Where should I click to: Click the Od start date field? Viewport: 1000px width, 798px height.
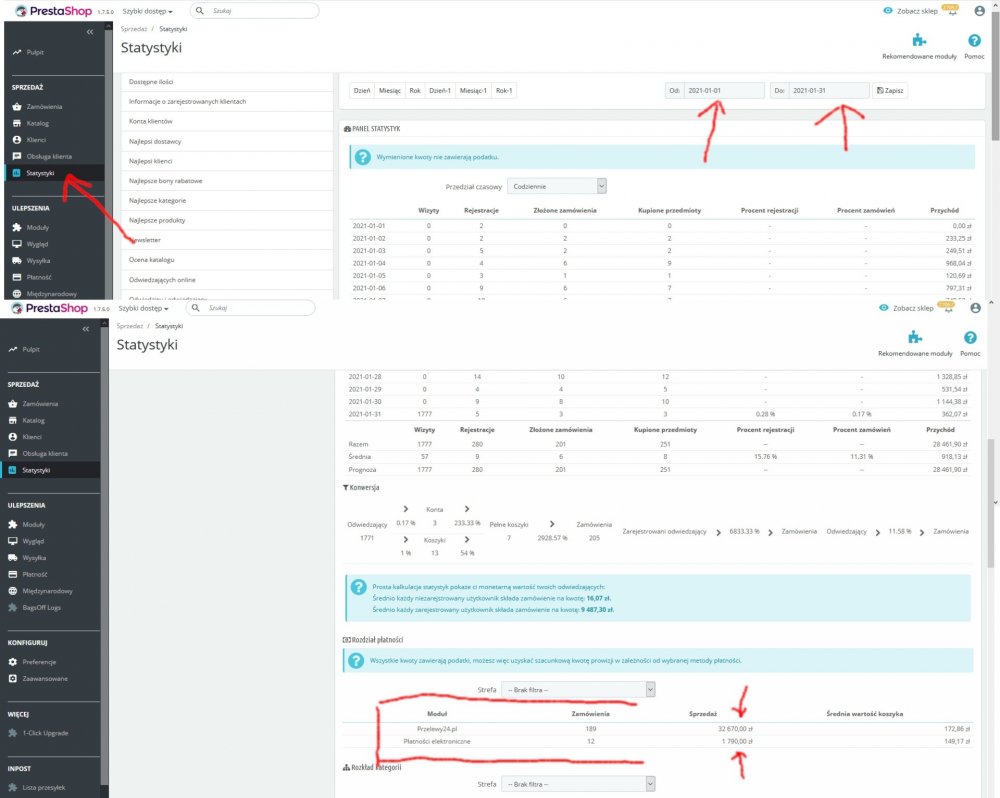pyautogui.click(x=724, y=91)
